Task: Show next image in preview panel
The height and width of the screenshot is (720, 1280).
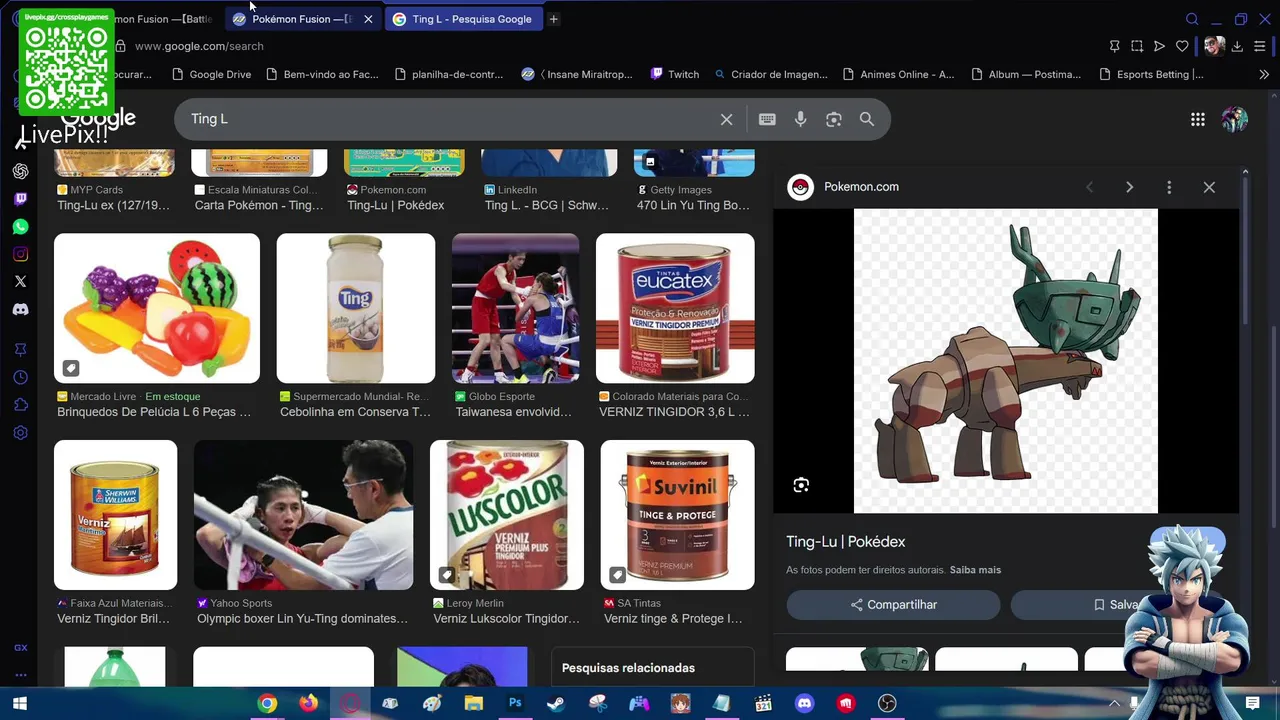Action: click(1129, 187)
